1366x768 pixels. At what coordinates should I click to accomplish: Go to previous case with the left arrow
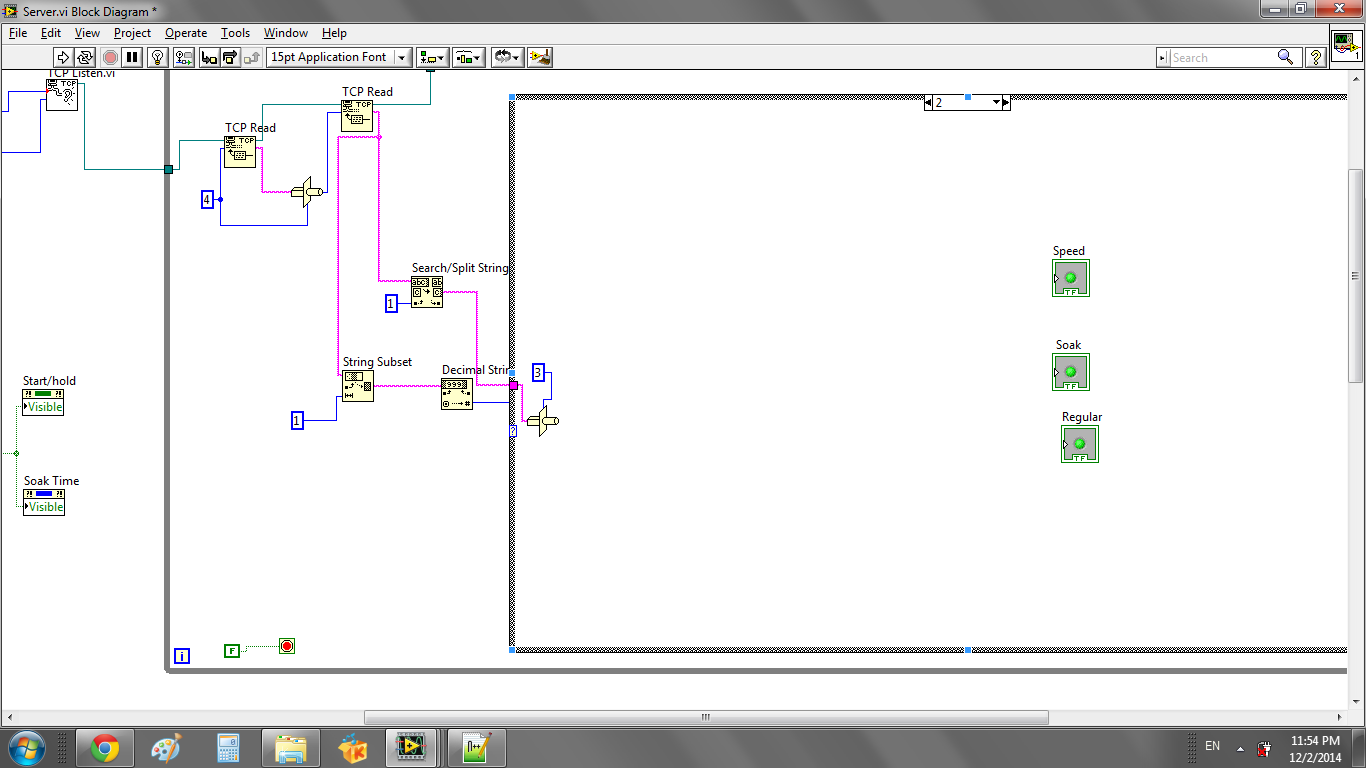[929, 102]
